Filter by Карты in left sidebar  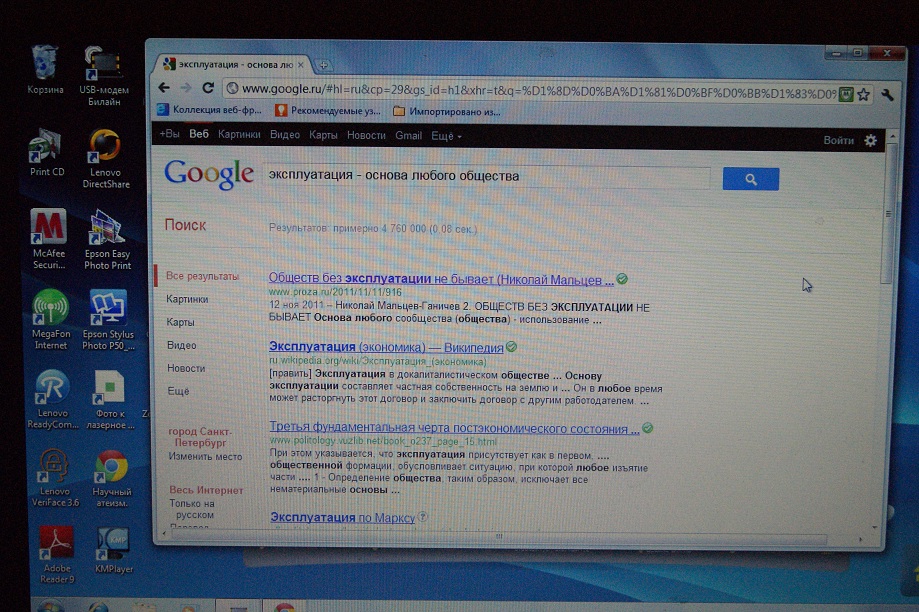[180, 322]
